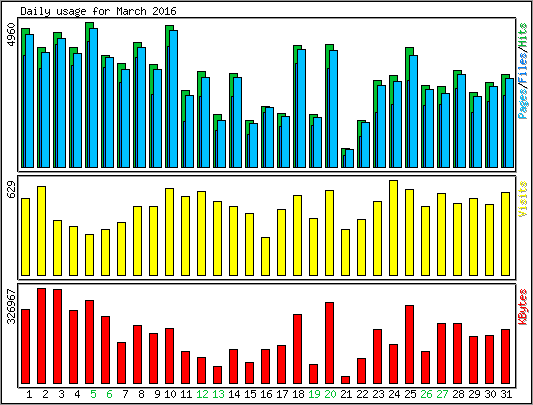This screenshot has width=533, height=405.
Task: Select day label 1 on the x-axis
Action: [29, 394]
